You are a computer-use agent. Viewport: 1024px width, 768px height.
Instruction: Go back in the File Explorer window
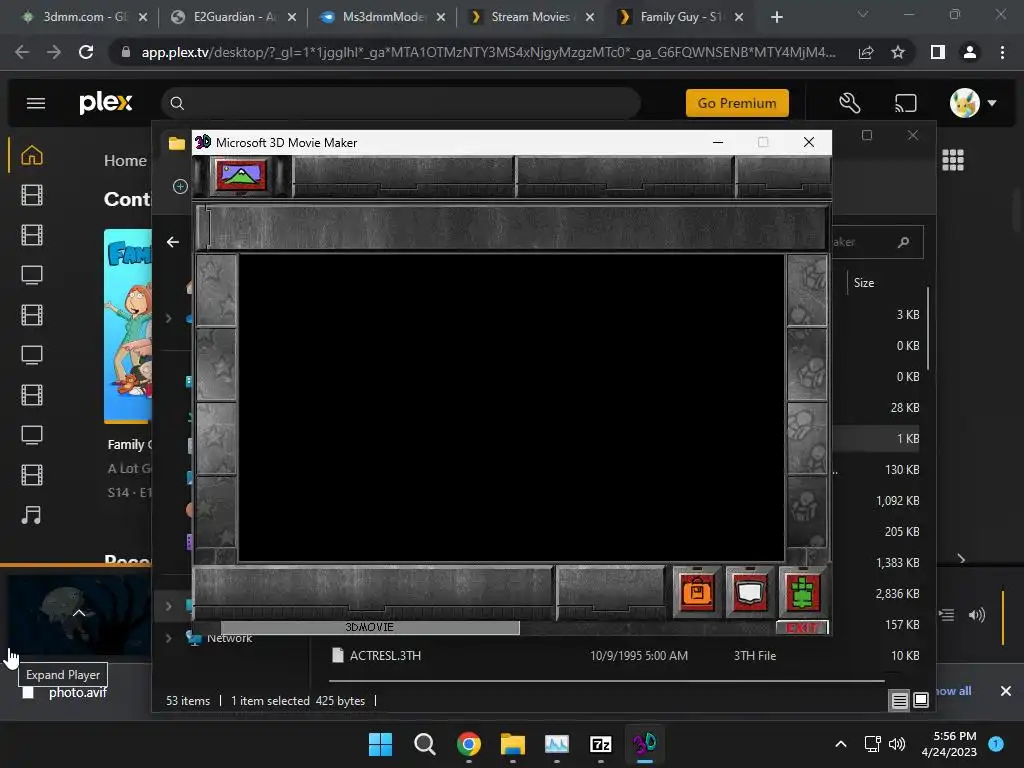pyautogui.click(x=172, y=242)
